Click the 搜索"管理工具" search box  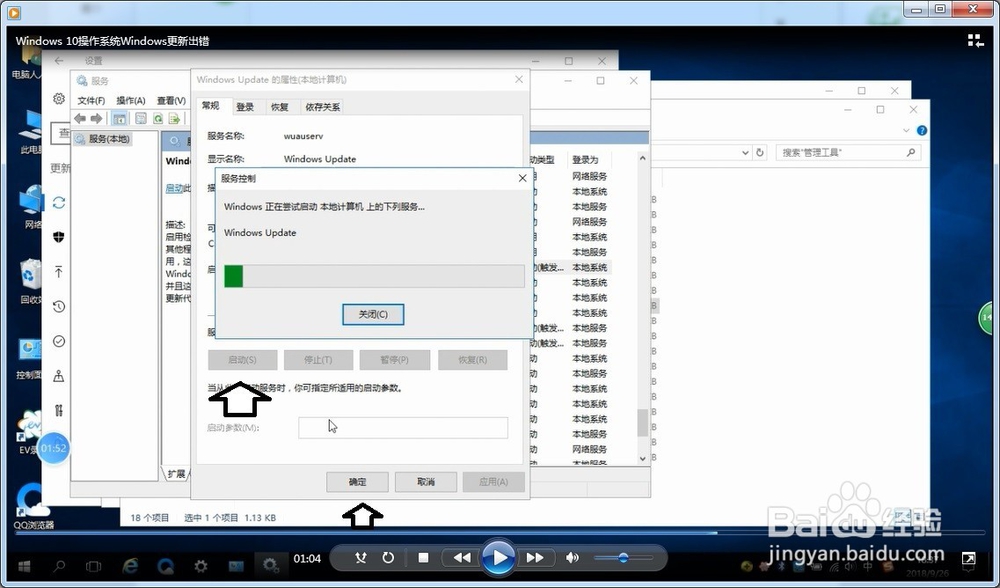(x=848, y=152)
